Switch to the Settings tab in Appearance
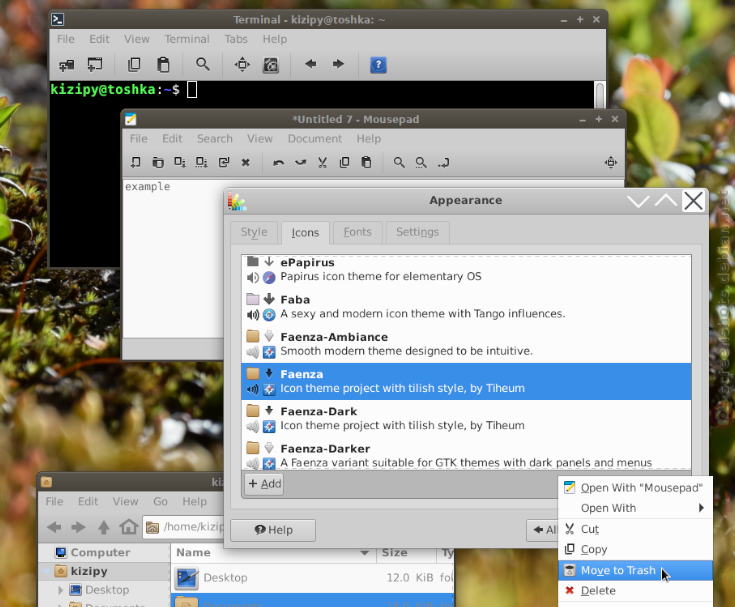 pyautogui.click(x=417, y=232)
